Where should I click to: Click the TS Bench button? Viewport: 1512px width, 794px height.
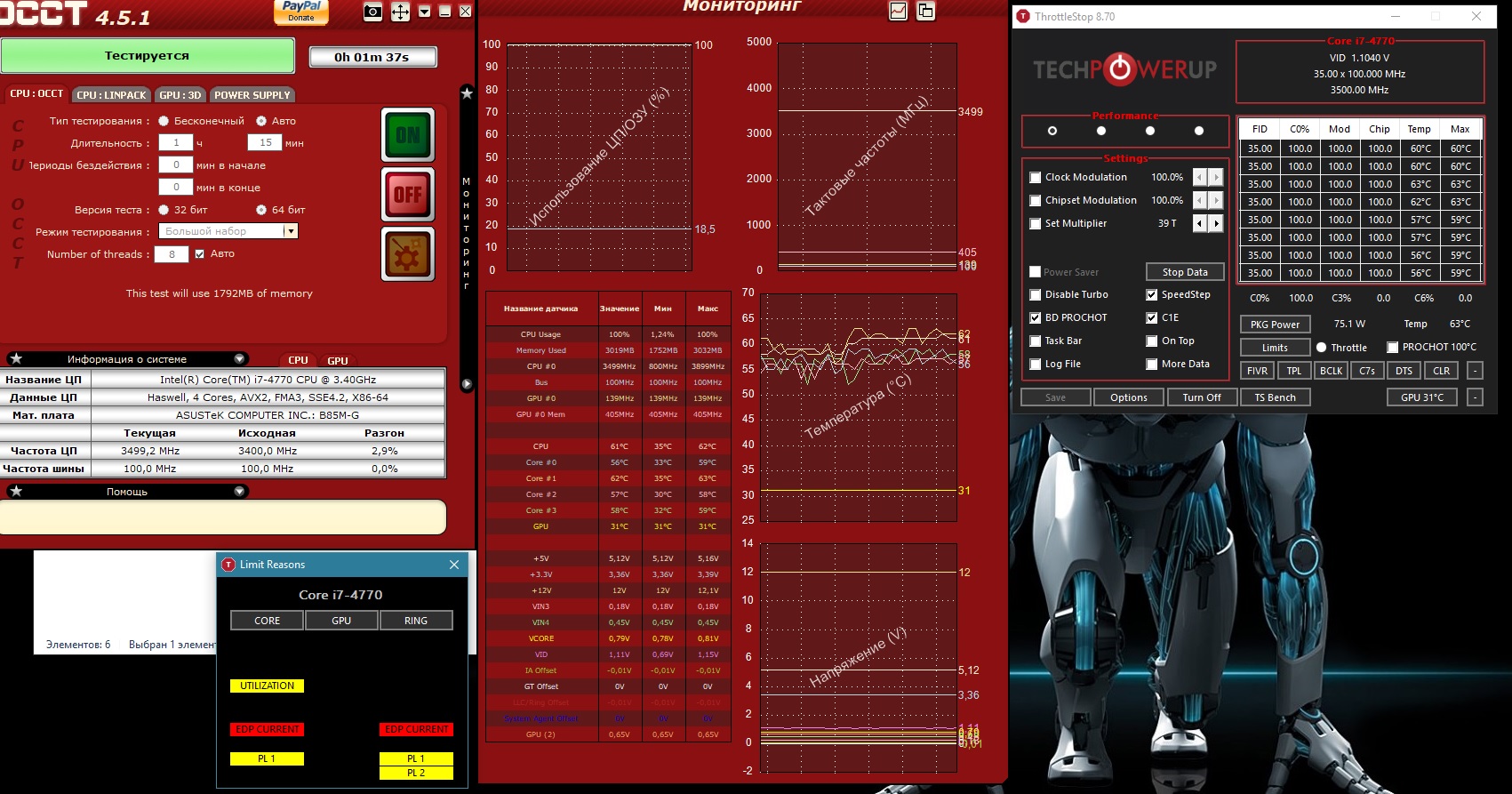[x=1275, y=397]
